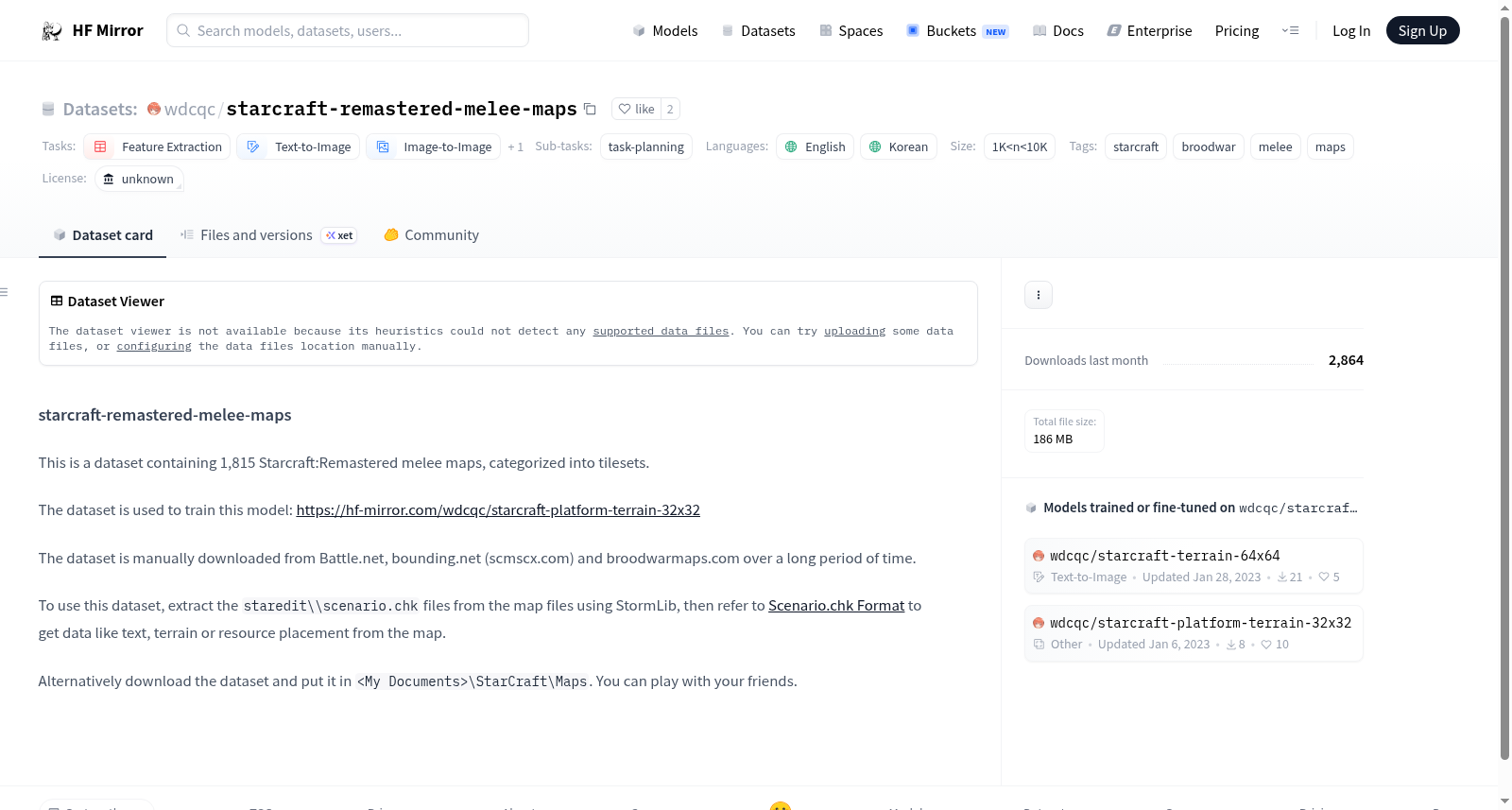Viewport: 1512px width, 810px height.
Task: Open the starcraft-platform-terrain-32x32 URL link
Action: (x=498, y=510)
